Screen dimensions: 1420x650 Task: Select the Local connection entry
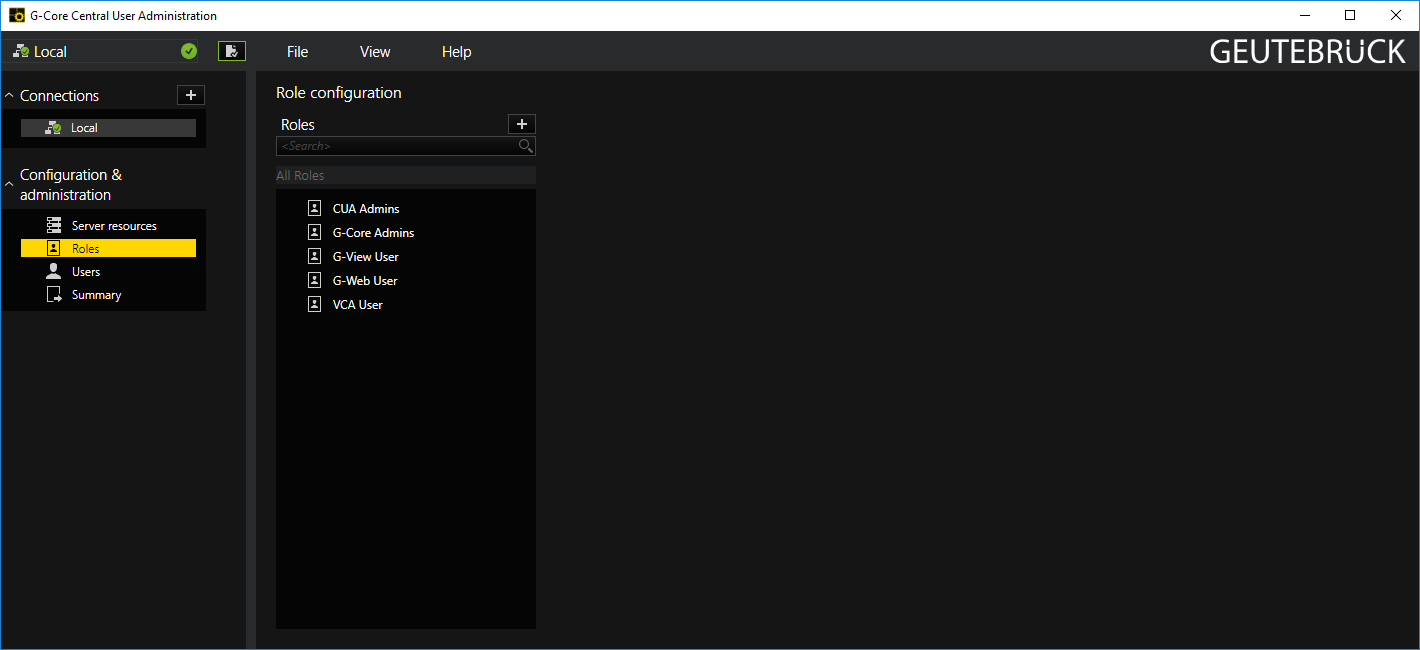[x=108, y=128]
